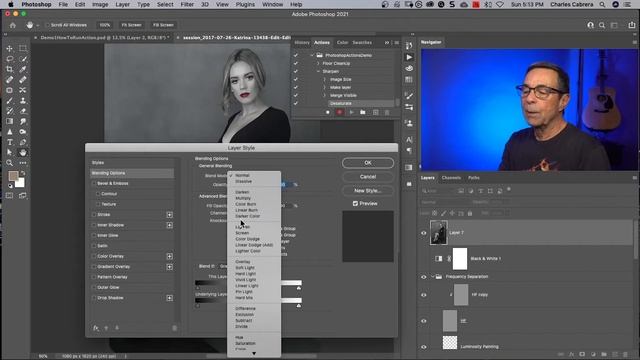
Task: Toggle visibility of Frequency Separation group
Action: click(x=424, y=277)
